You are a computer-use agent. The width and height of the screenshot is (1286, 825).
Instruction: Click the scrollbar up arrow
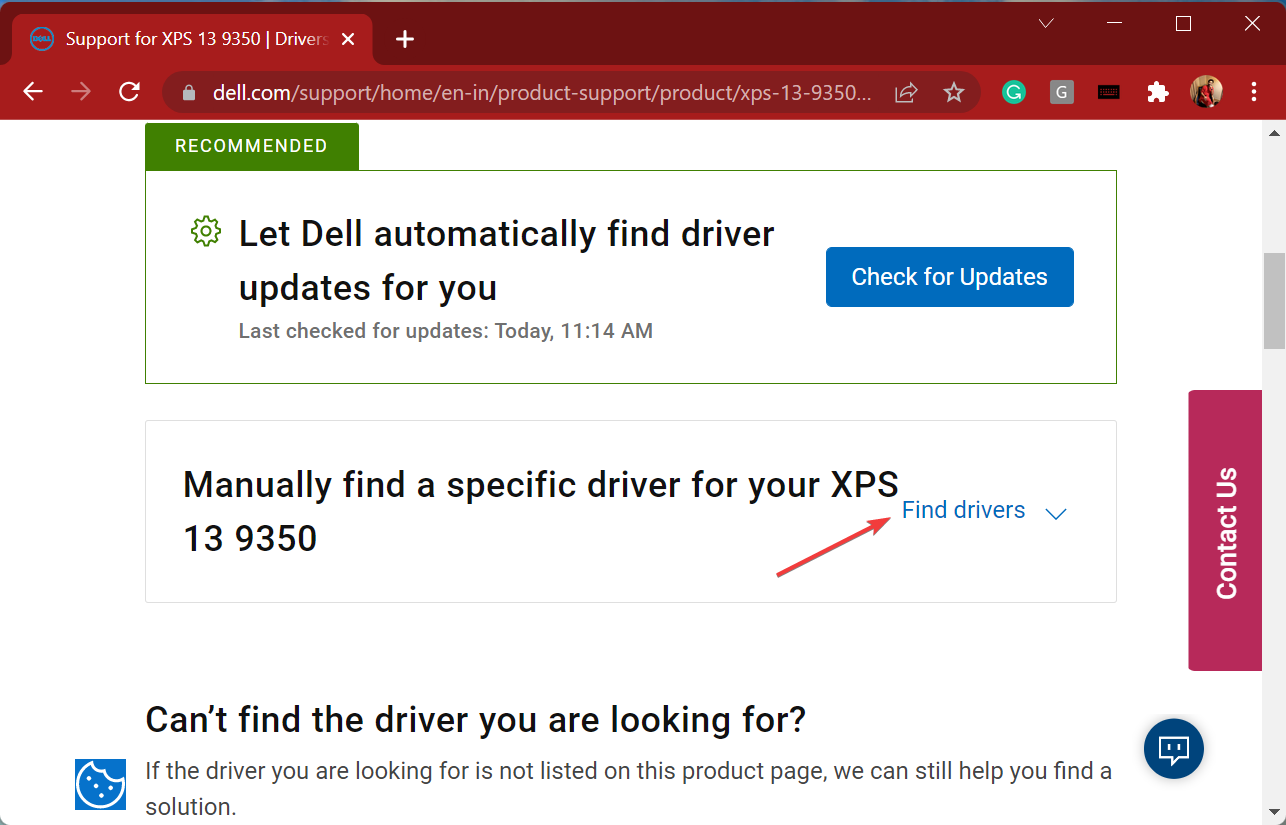coord(1274,133)
